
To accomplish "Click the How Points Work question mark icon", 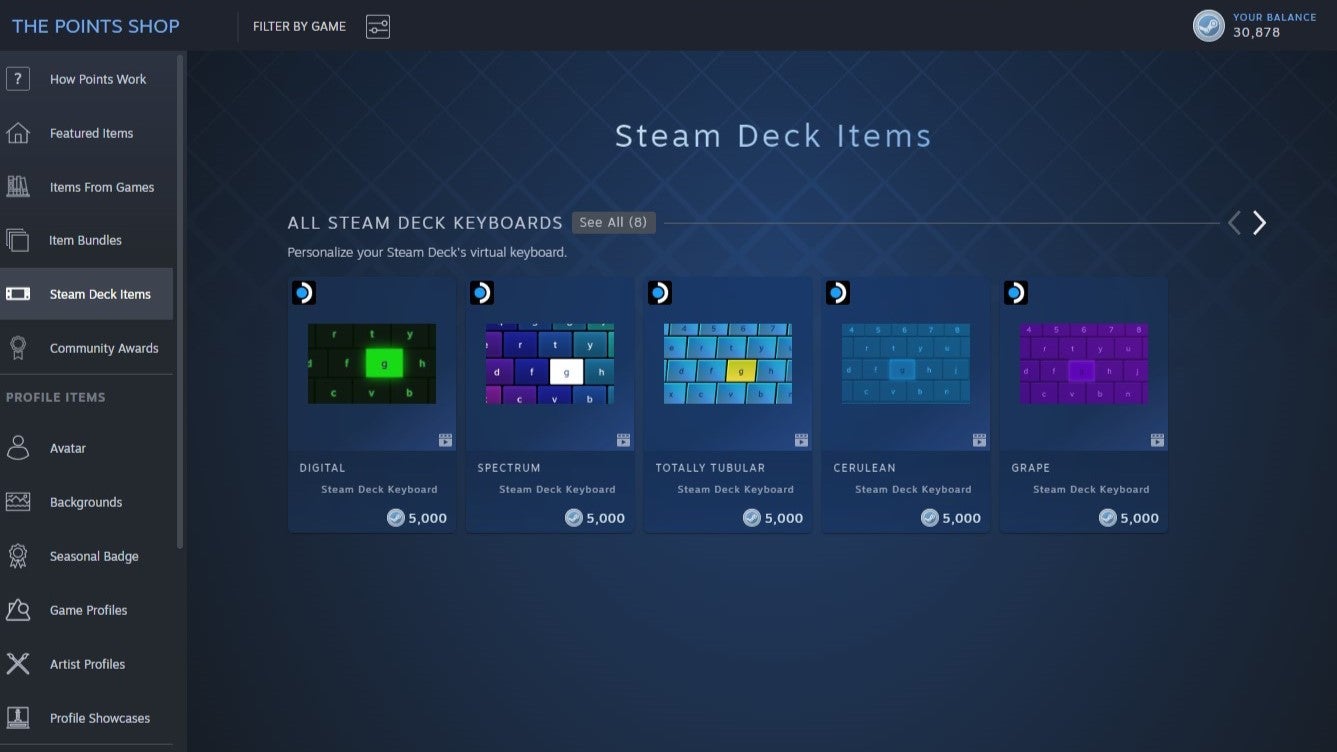I will tap(17, 78).
